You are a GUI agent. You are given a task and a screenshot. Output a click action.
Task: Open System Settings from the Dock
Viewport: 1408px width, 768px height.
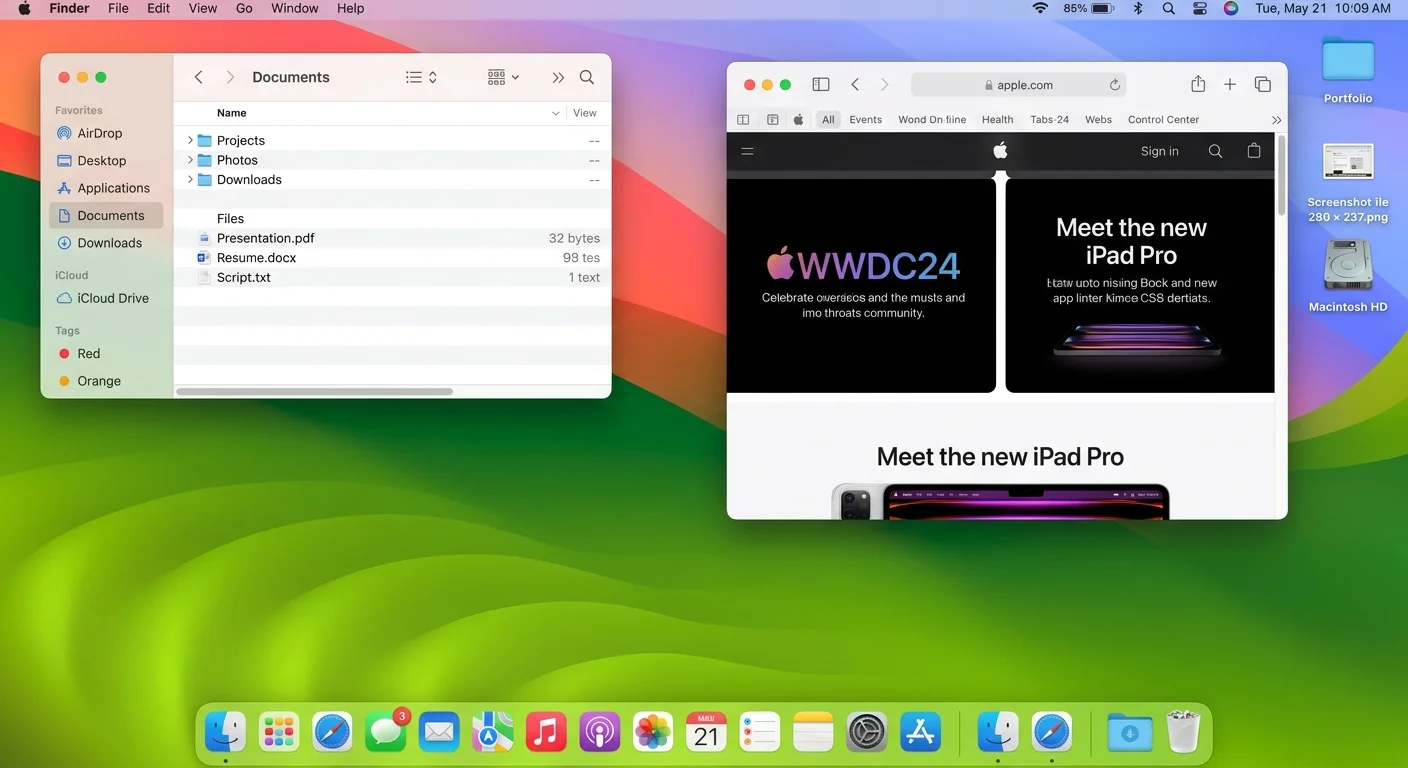pyautogui.click(x=867, y=733)
